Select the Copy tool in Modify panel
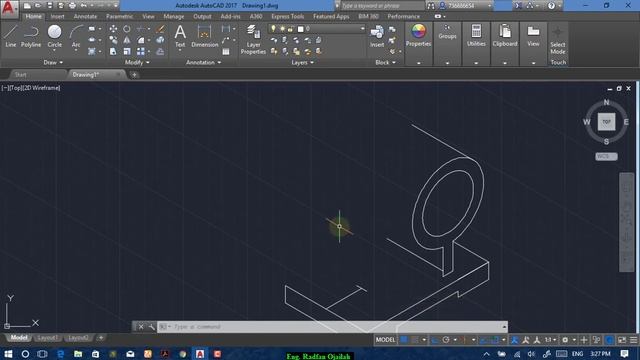Viewport: 640px width, 360px height. (113, 40)
